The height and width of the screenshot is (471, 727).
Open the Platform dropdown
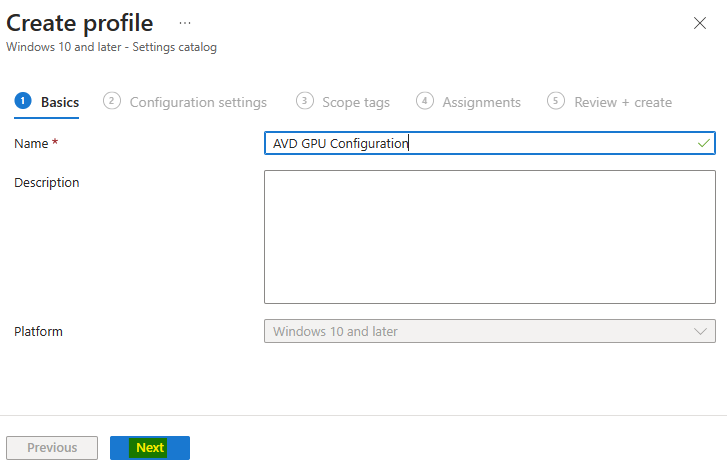pos(490,331)
